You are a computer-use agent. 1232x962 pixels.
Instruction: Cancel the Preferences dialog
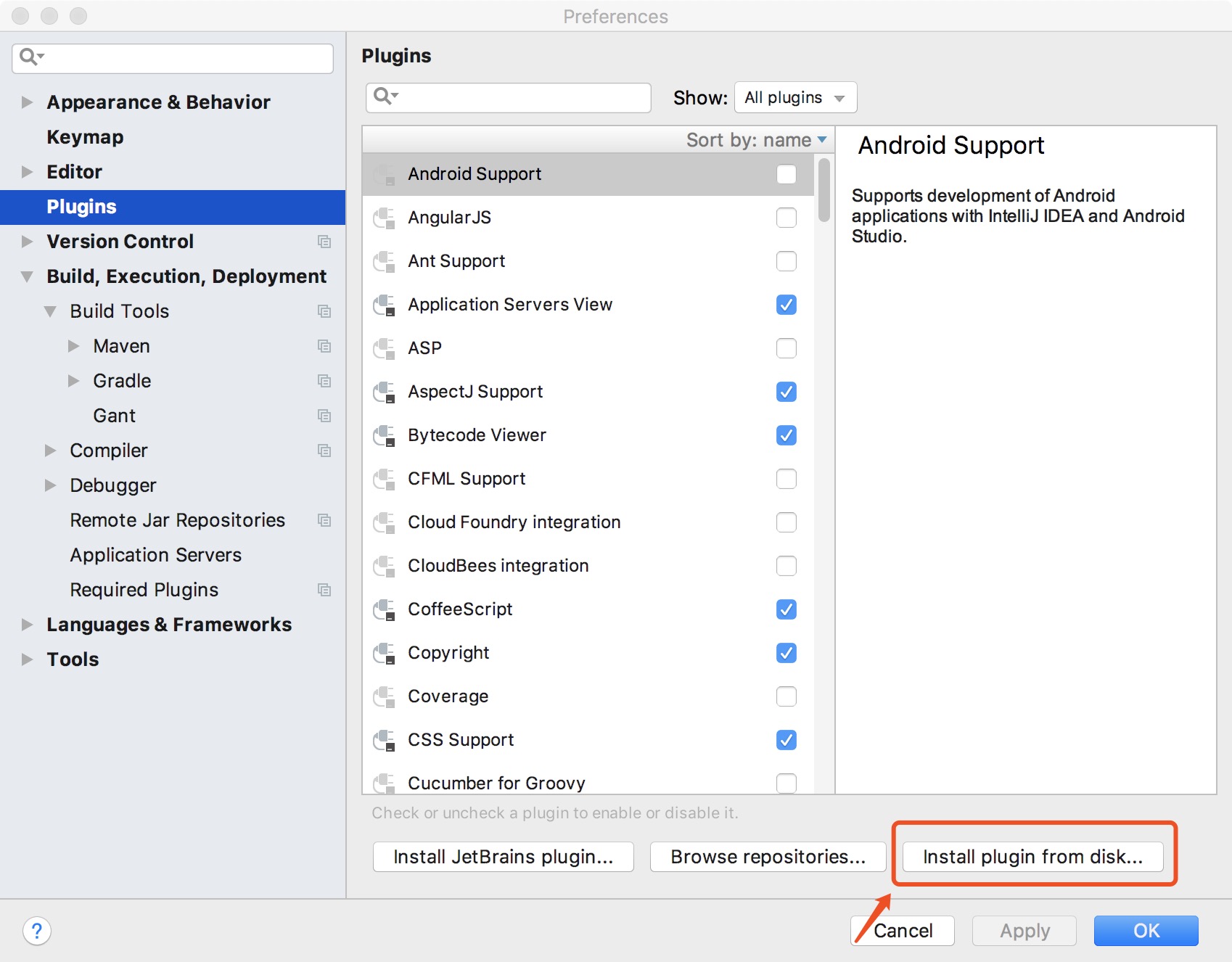(903, 931)
